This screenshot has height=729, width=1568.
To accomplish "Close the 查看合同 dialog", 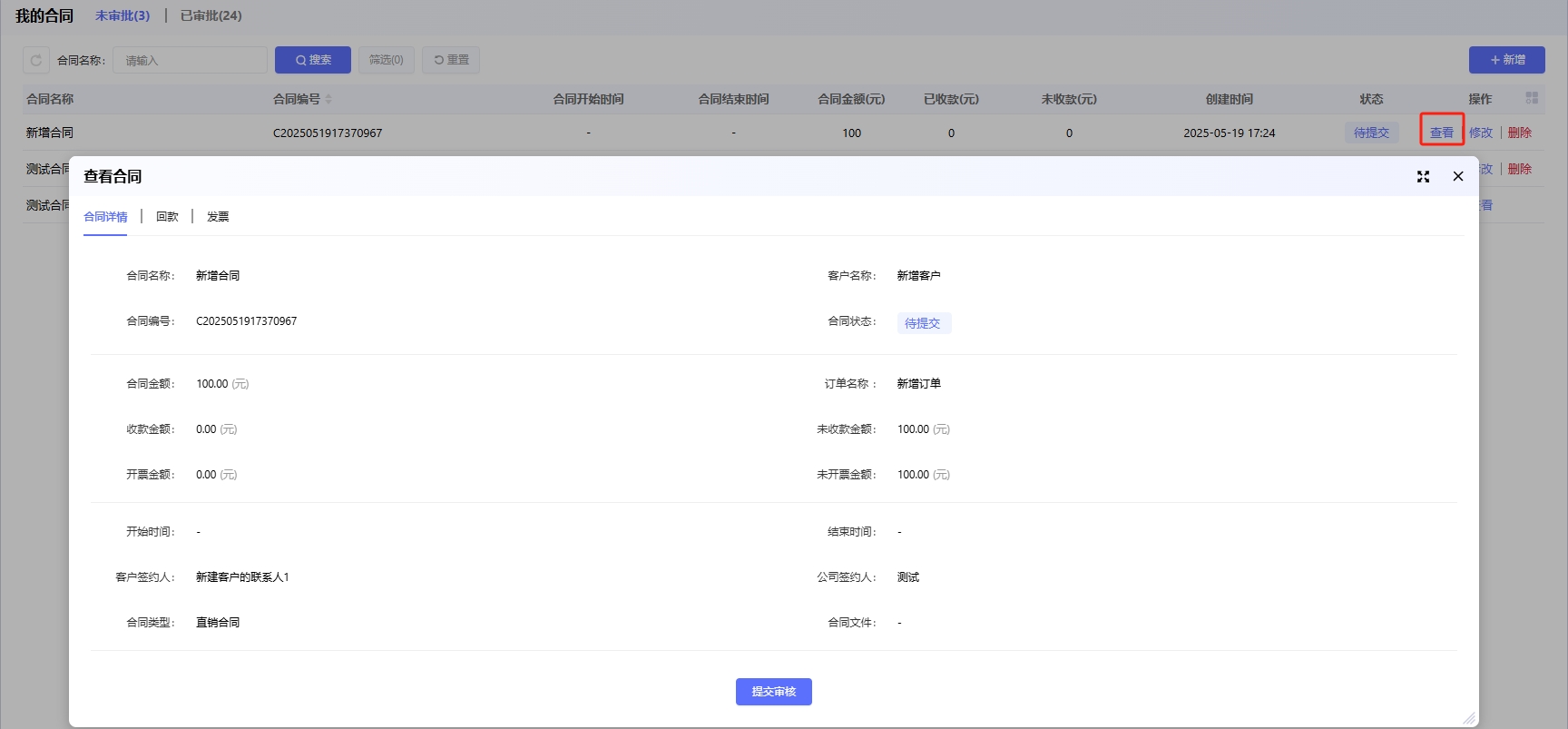I will [x=1458, y=176].
